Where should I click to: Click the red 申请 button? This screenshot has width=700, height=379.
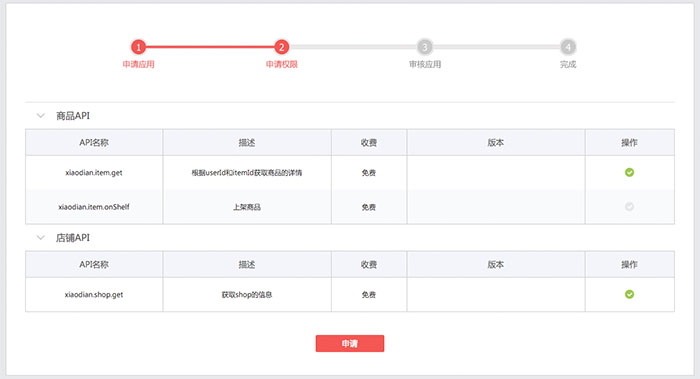click(x=350, y=343)
